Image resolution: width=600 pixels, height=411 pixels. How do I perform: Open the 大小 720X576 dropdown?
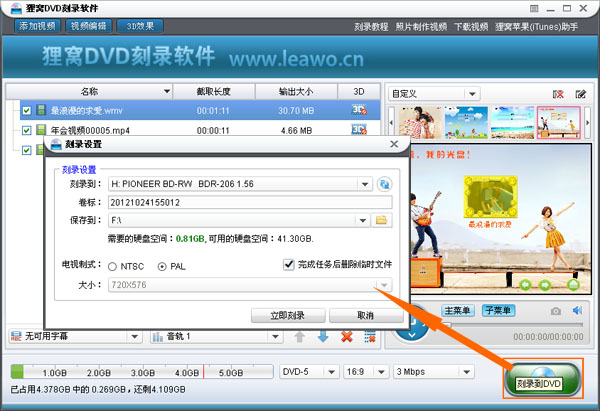(384, 285)
